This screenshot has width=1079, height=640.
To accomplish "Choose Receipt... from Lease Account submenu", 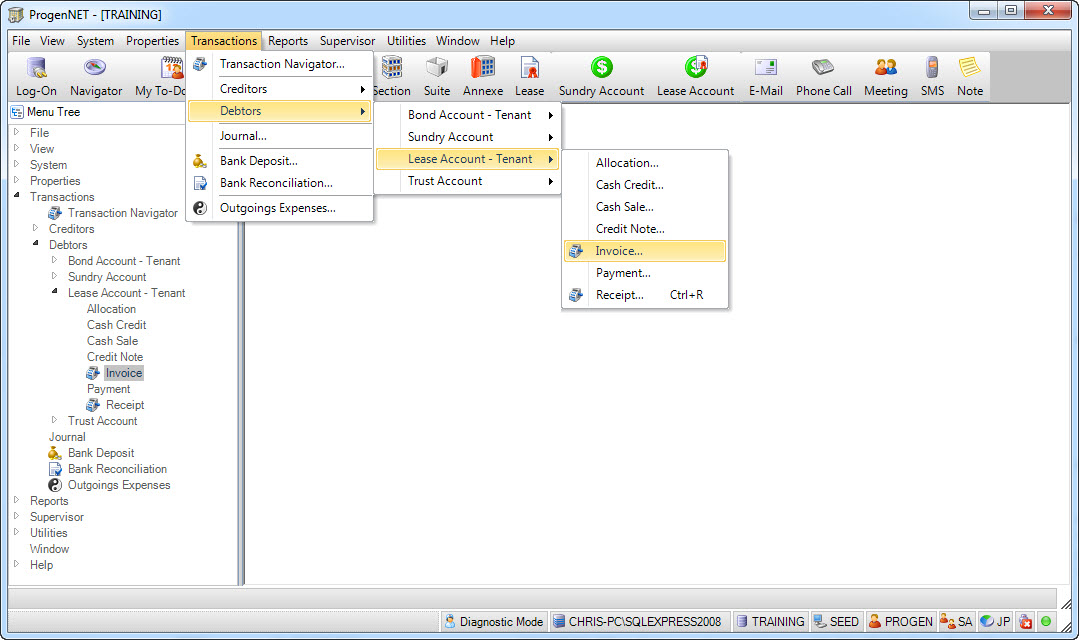I will coord(644,295).
